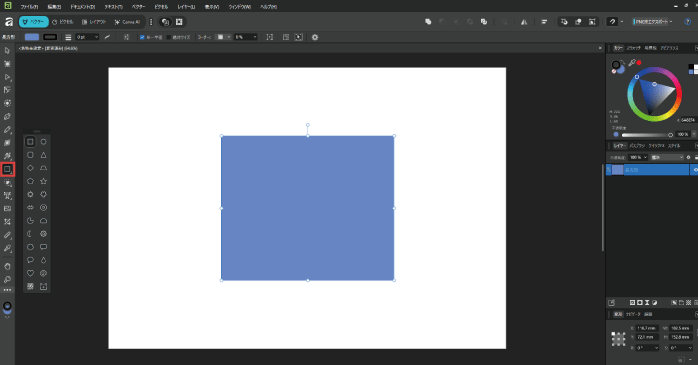Expand PNG export preset dropdown arrow
Screen dimensions: 698x365
pyautogui.click(x=671, y=22)
